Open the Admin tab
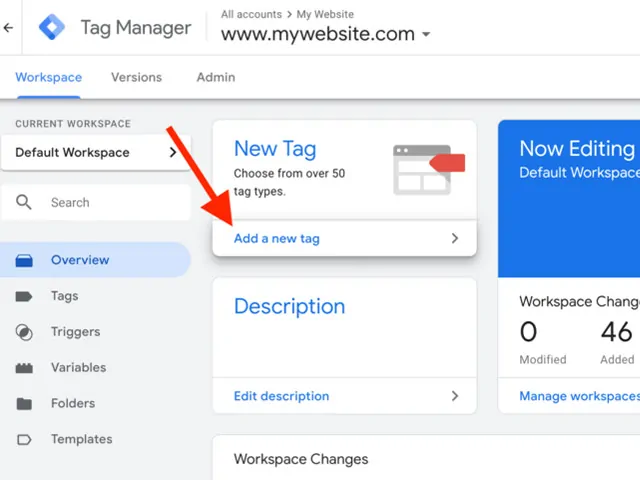This screenshot has height=480, width=640. (x=216, y=77)
